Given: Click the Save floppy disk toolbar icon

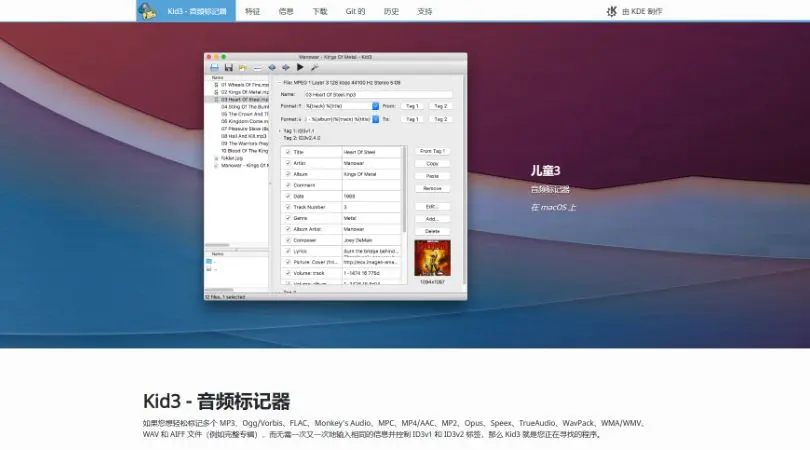Looking at the screenshot, I should (228, 68).
